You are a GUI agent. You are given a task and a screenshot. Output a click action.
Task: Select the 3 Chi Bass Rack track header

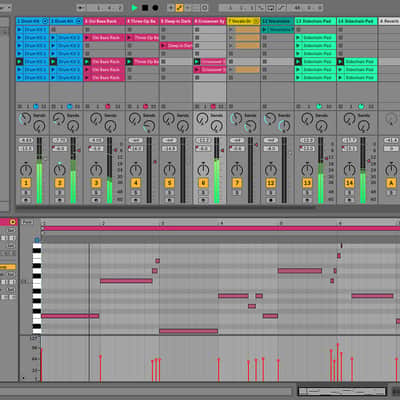tap(104, 21)
